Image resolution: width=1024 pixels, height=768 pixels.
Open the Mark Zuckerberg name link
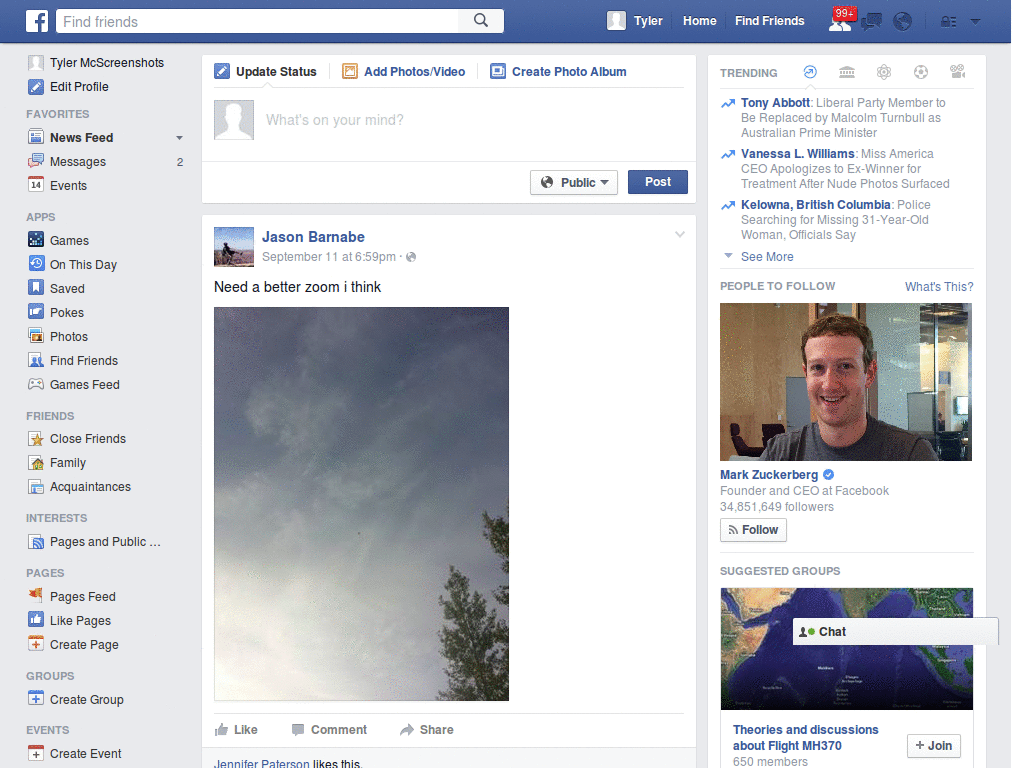click(769, 475)
